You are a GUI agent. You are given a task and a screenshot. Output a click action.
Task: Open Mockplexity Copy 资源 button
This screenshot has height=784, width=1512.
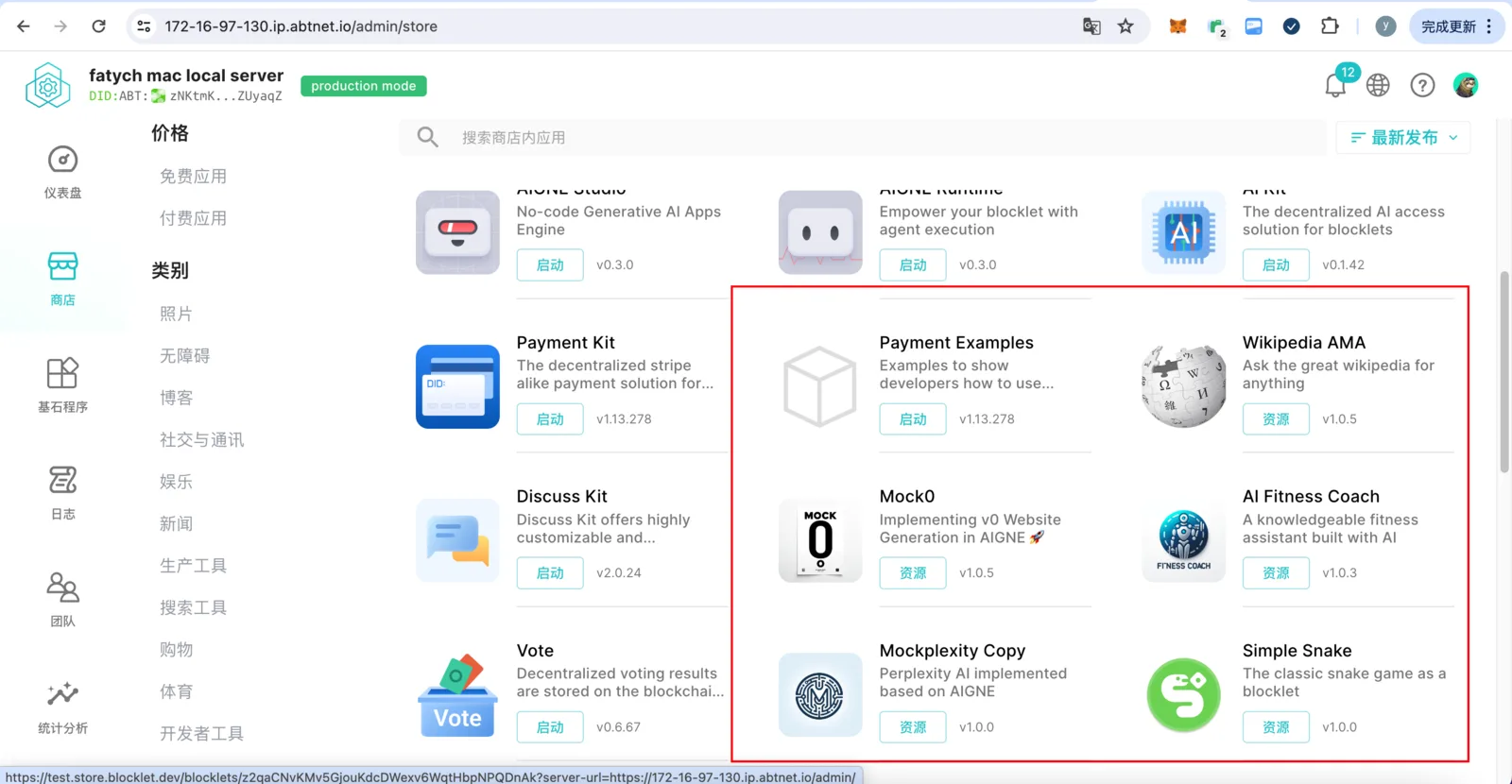(x=913, y=727)
